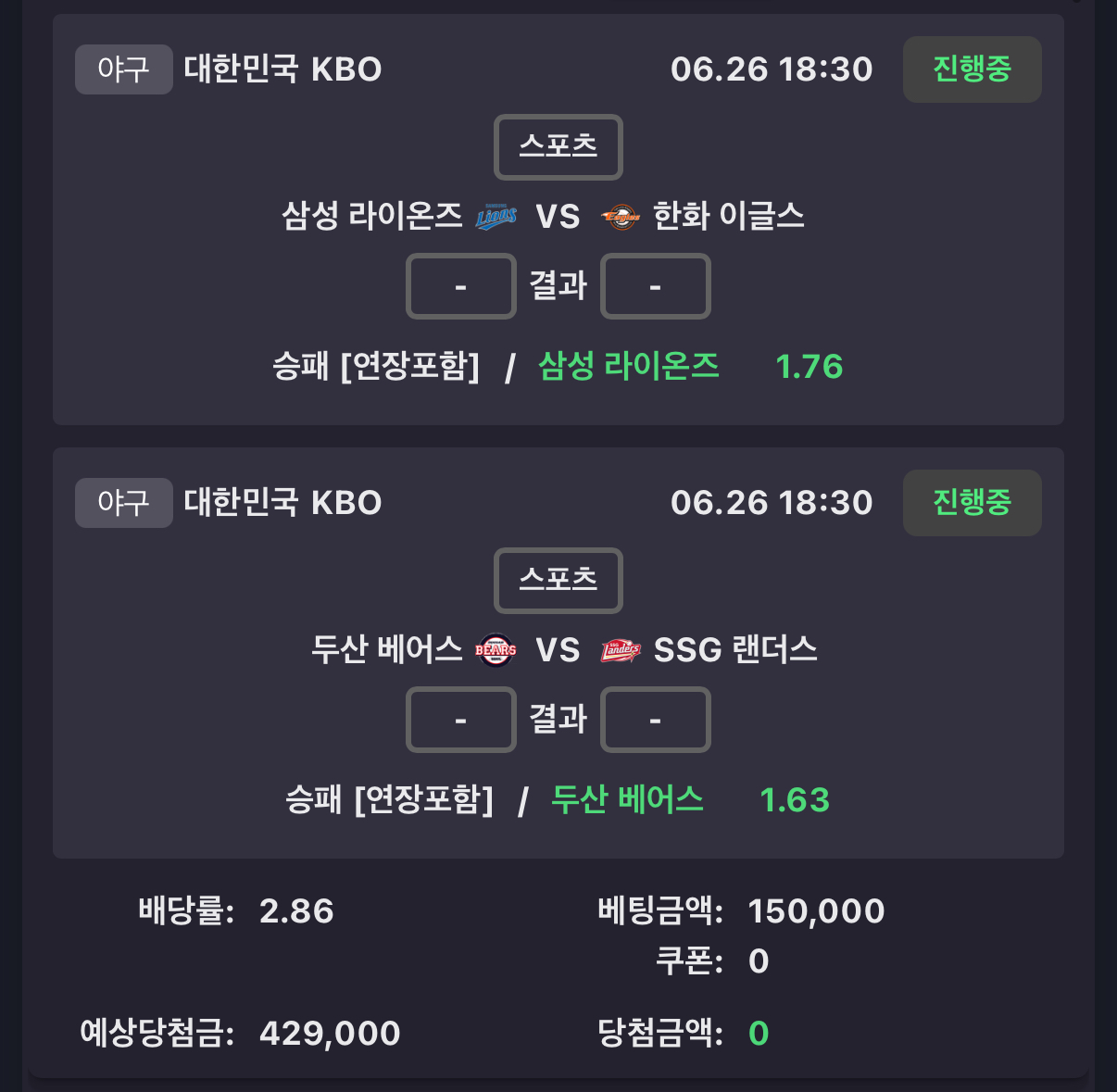1117x1092 pixels.
Task: Click 진행중 status on Samsung vs Hanwha
Action: pyautogui.click(x=972, y=69)
